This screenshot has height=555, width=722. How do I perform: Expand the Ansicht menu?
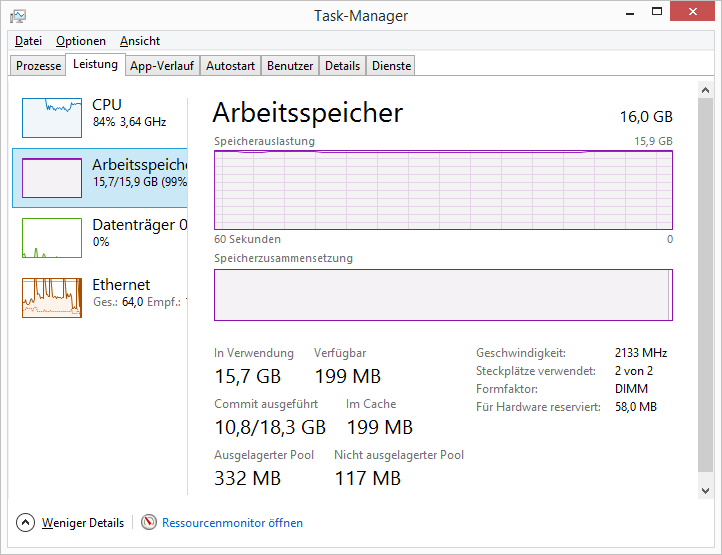[140, 41]
